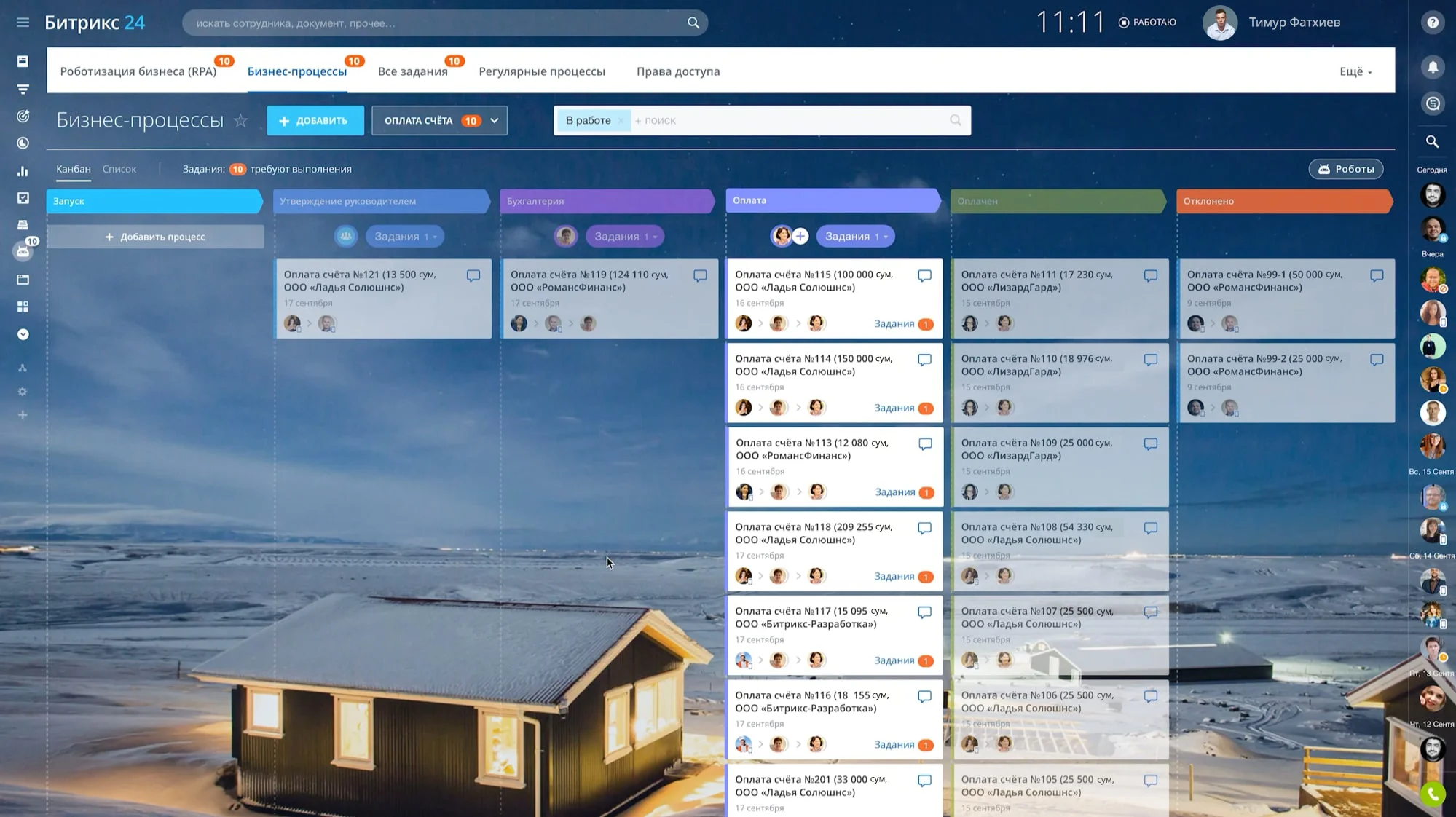Expand the ОПЛАТА СЧЁТА dropdown

click(x=494, y=121)
